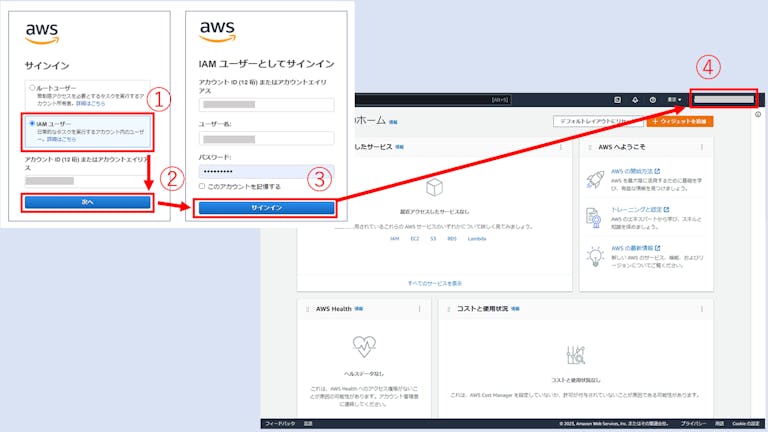Open the help question mark icon
This screenshot has height=432, width=768.
(652, 100)
